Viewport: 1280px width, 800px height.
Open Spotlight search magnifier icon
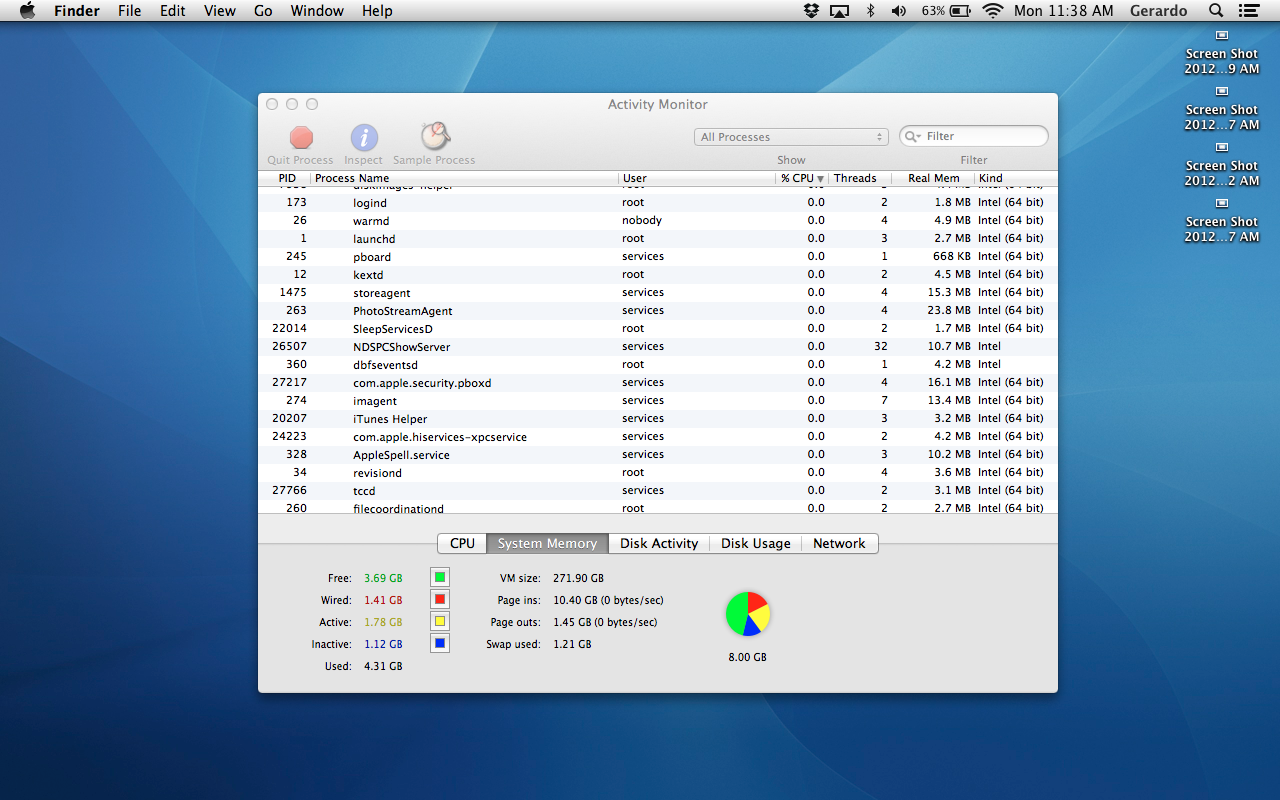point(1216,11)
